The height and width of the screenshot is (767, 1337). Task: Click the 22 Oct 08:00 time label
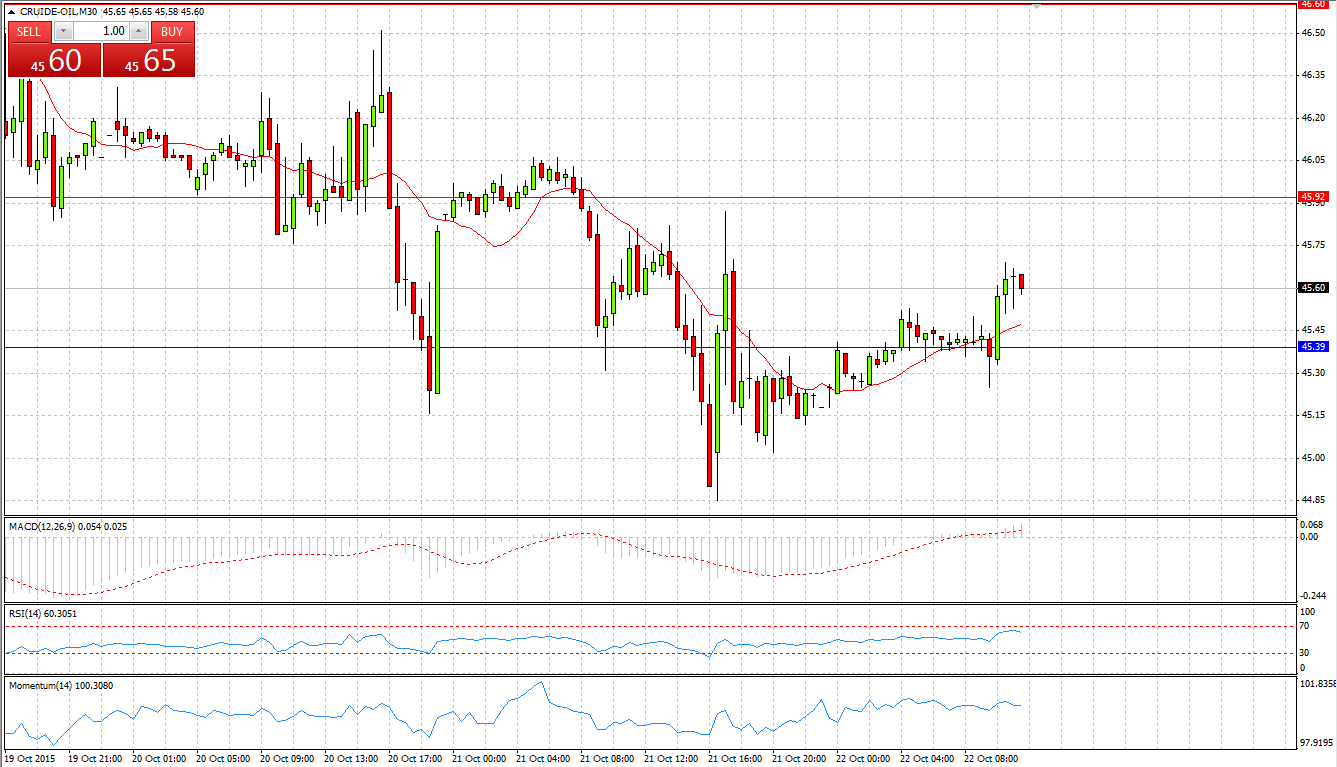click(992, 759)
